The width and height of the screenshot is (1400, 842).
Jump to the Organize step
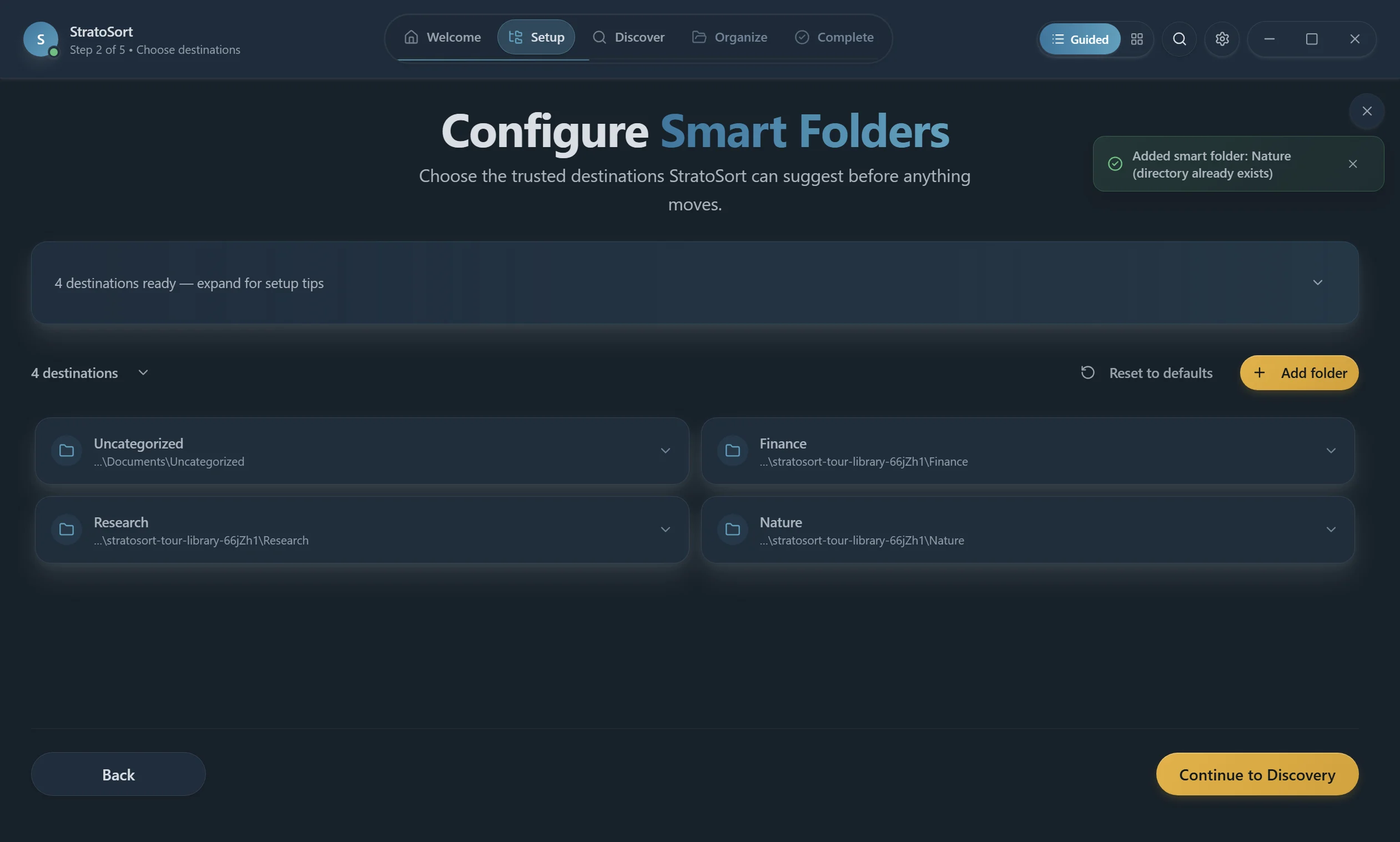pos(730,37)
